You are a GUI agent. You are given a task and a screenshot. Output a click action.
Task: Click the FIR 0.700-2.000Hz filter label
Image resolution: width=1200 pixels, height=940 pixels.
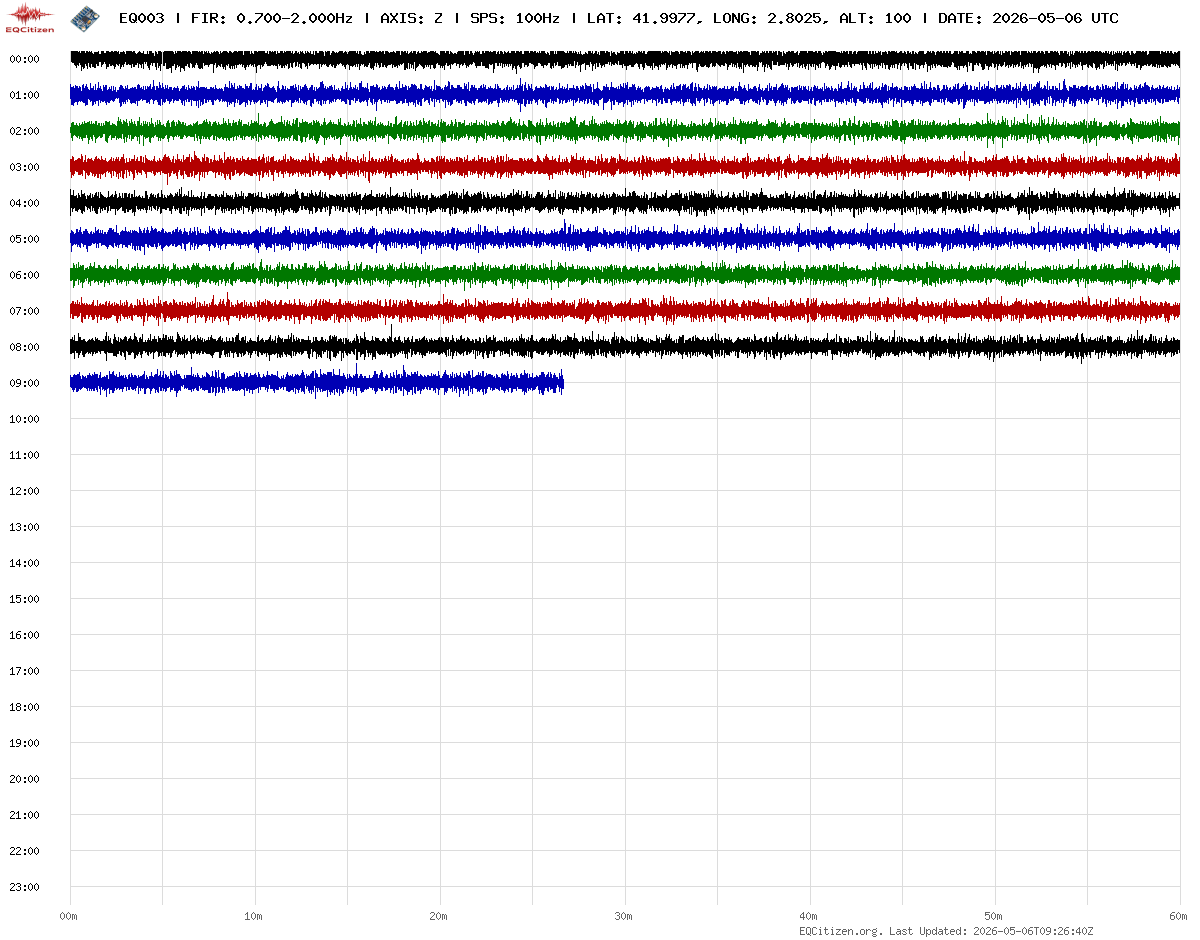coord(271,18)
